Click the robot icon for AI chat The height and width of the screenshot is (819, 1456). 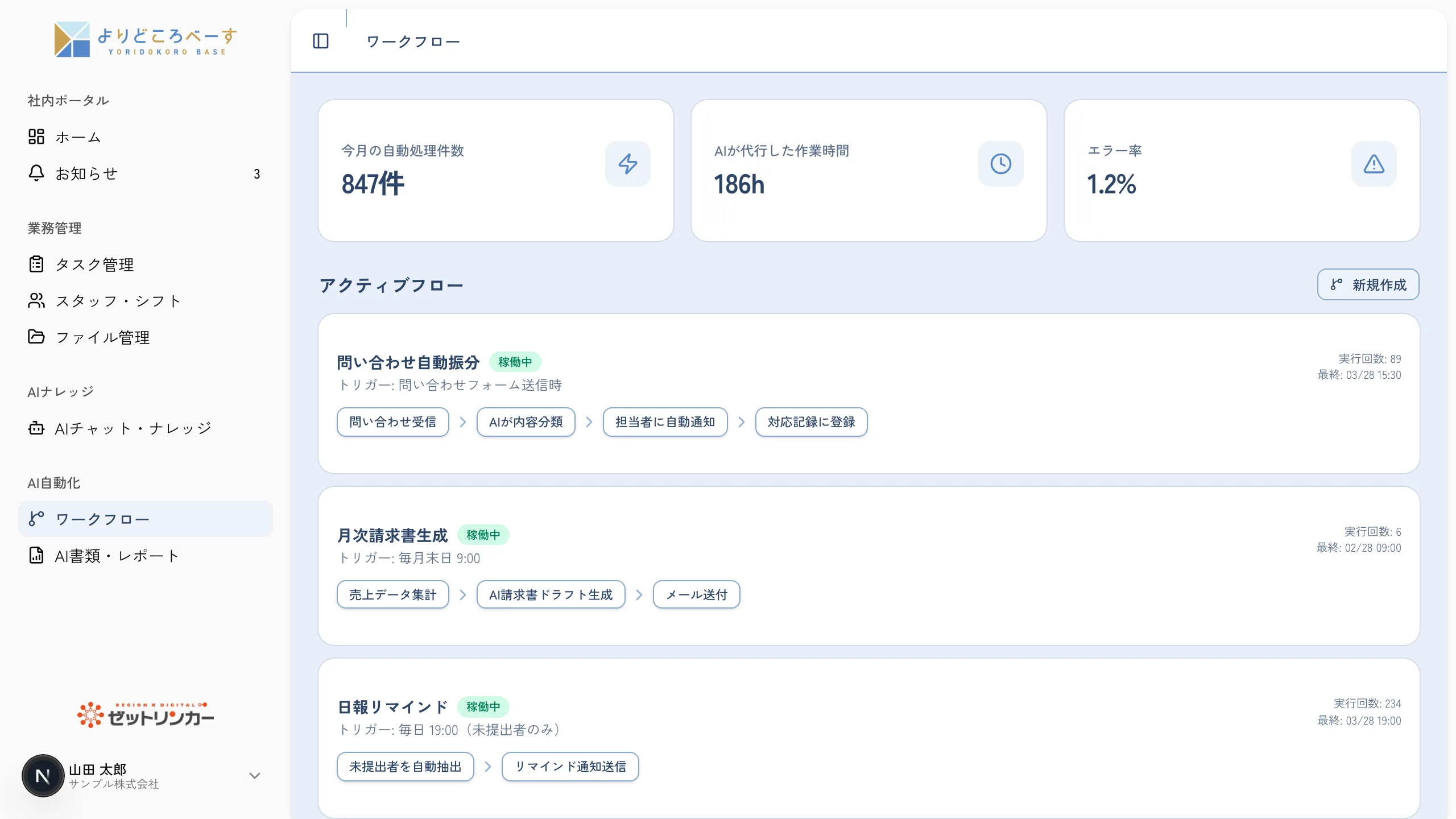[x=36, y=428]
